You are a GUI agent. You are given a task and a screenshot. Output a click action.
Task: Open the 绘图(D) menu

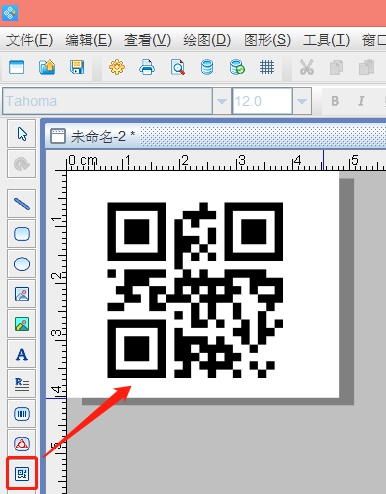tap(207, 40)
